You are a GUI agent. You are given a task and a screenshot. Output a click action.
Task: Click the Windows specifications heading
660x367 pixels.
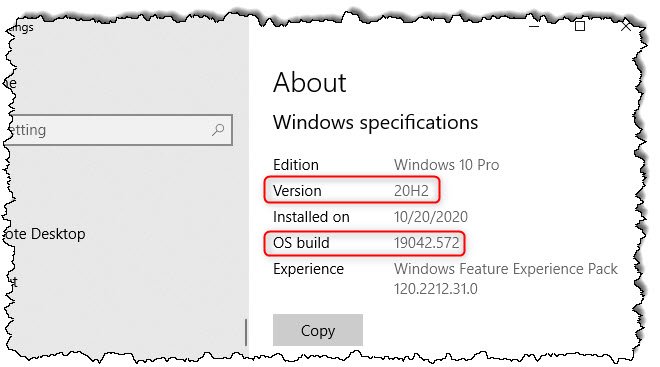375,122
